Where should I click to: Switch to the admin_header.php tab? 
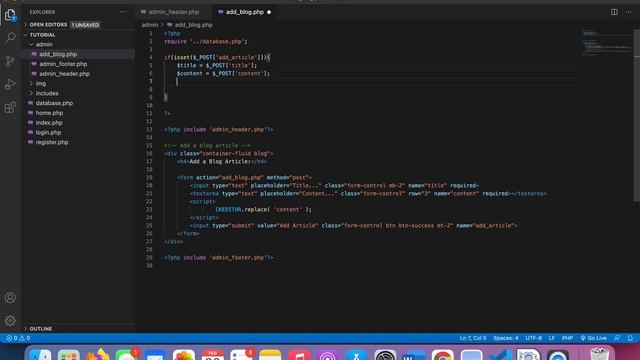[173, 12]
